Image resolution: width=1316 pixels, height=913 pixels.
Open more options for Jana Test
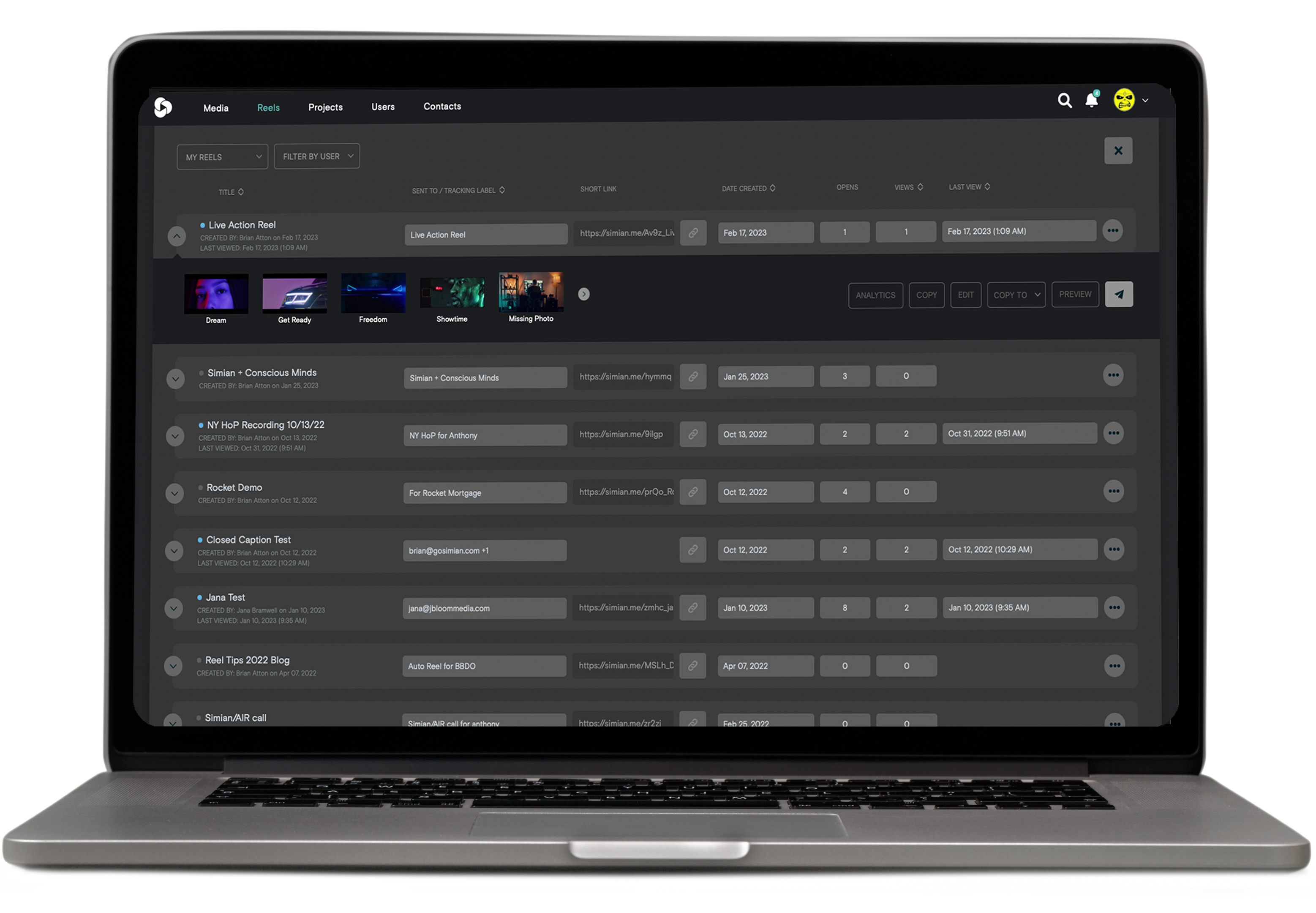pyautogui.click(x=1114, y=607)
